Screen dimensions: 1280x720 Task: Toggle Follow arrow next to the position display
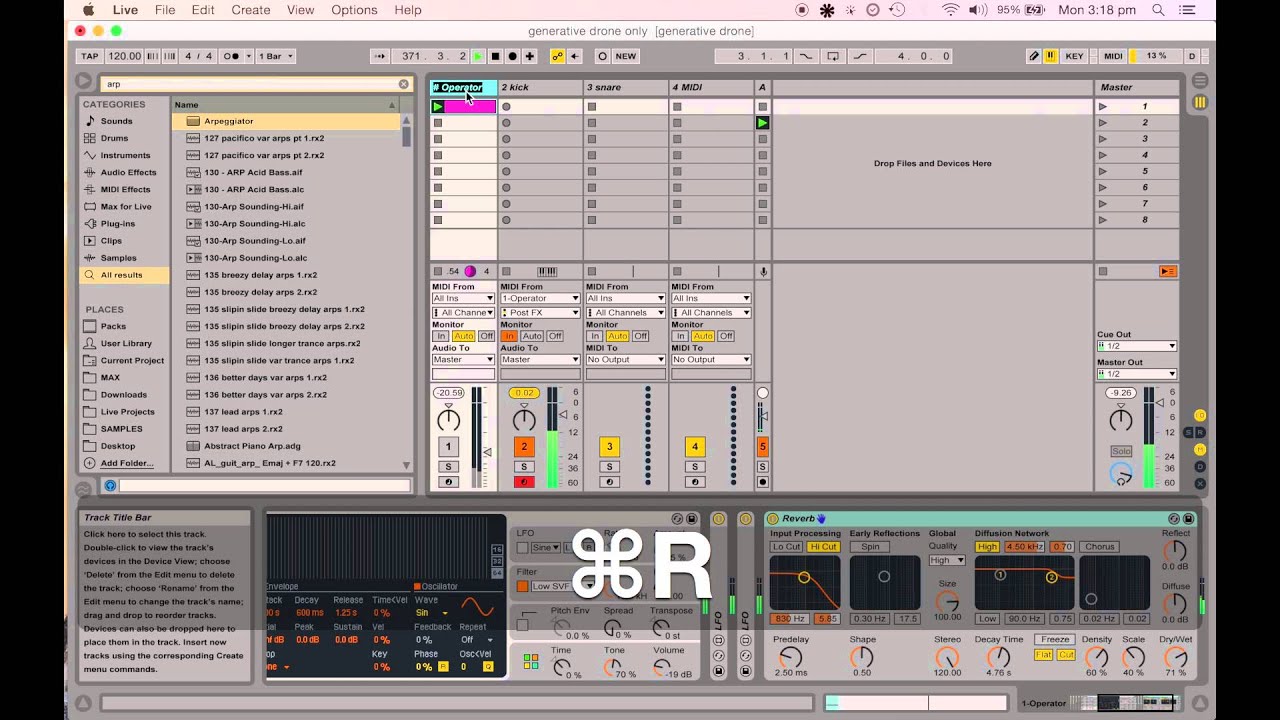(380, 56)
